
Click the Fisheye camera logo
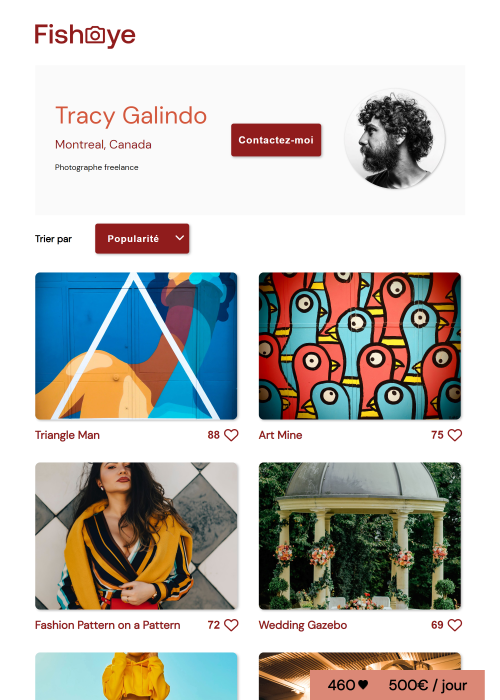tap(85, 35)
